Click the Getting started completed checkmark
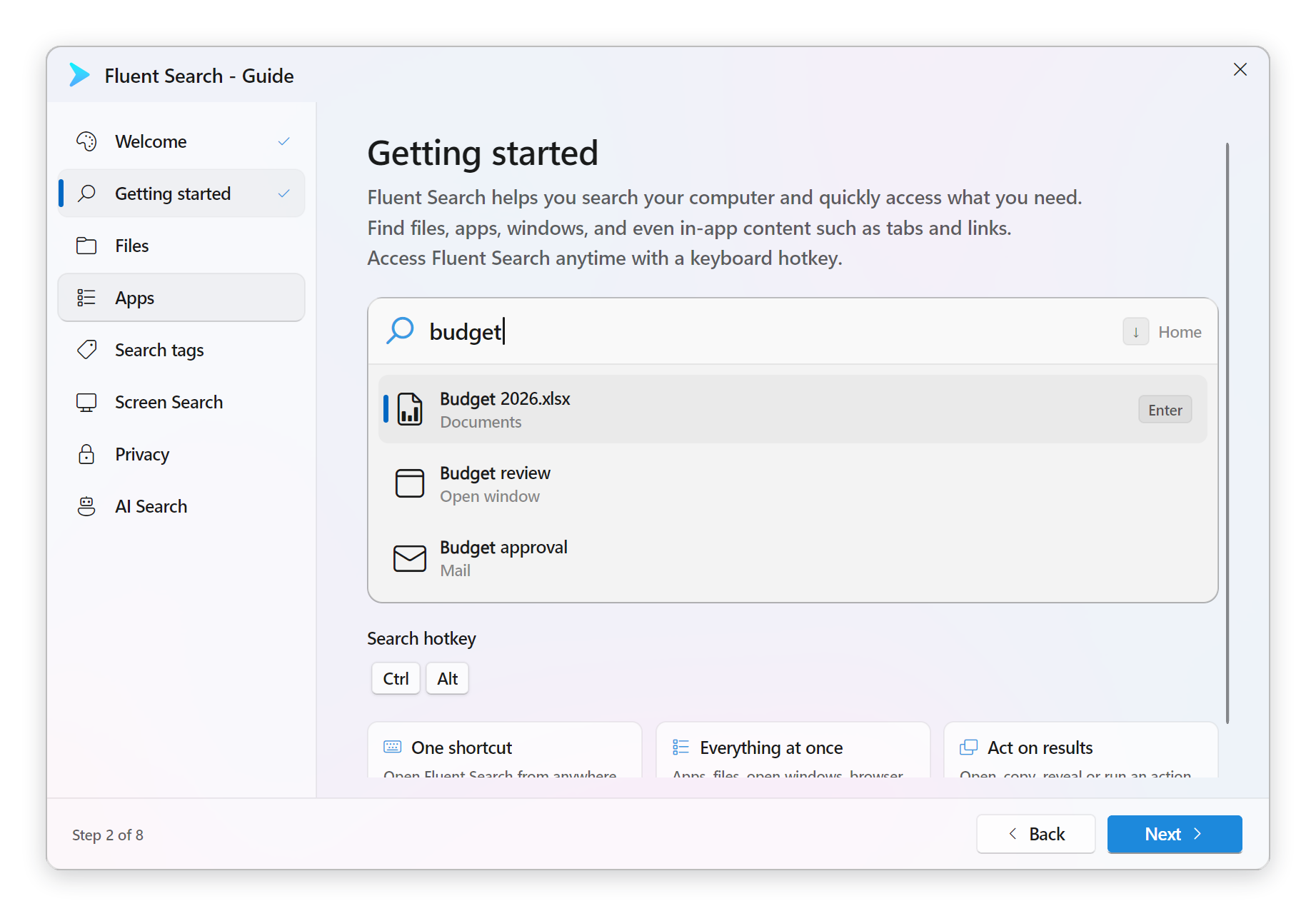Viewport: 1316px width, 916px height. click(x=283, y=193)
